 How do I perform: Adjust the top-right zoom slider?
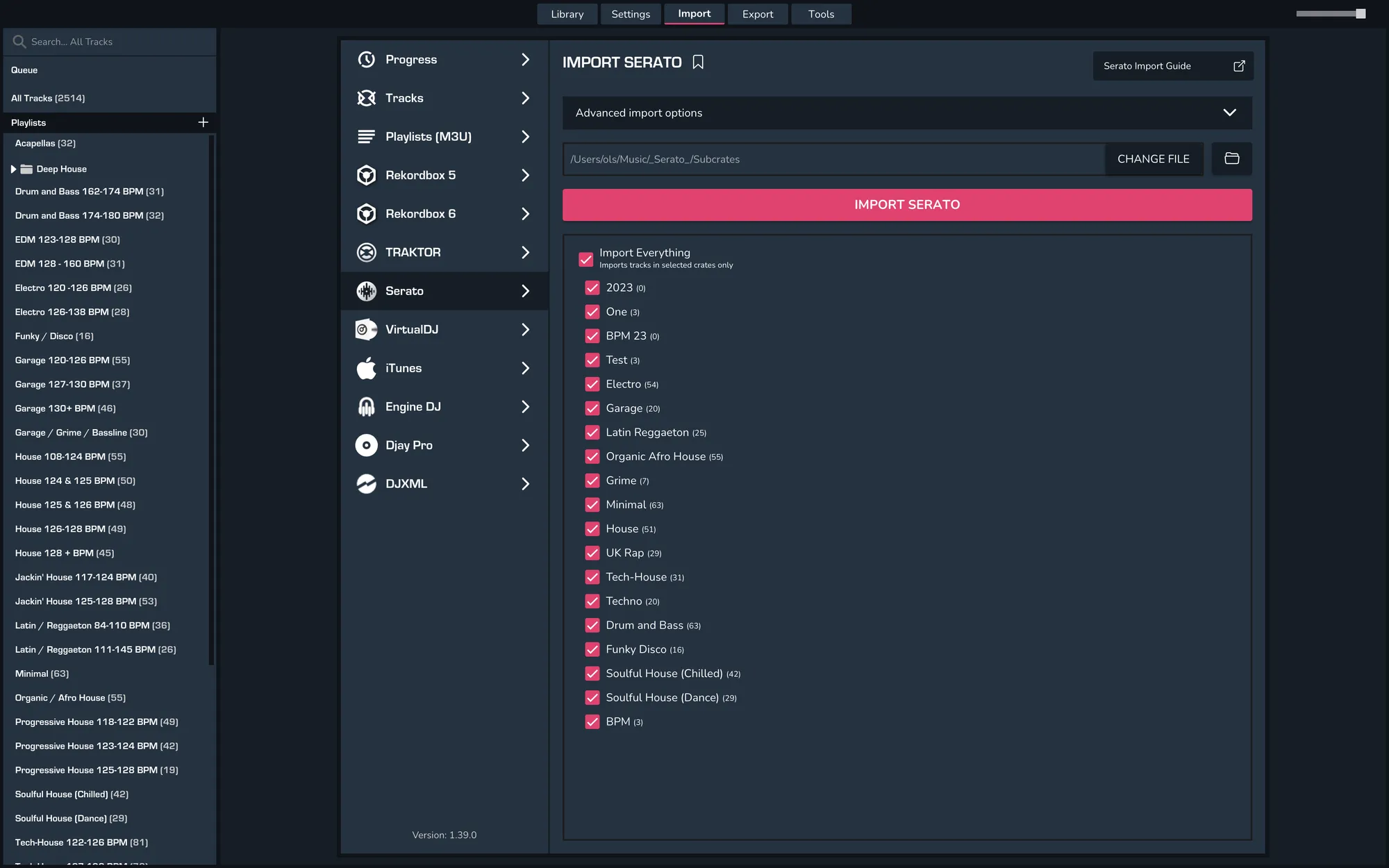[1360, 14]
